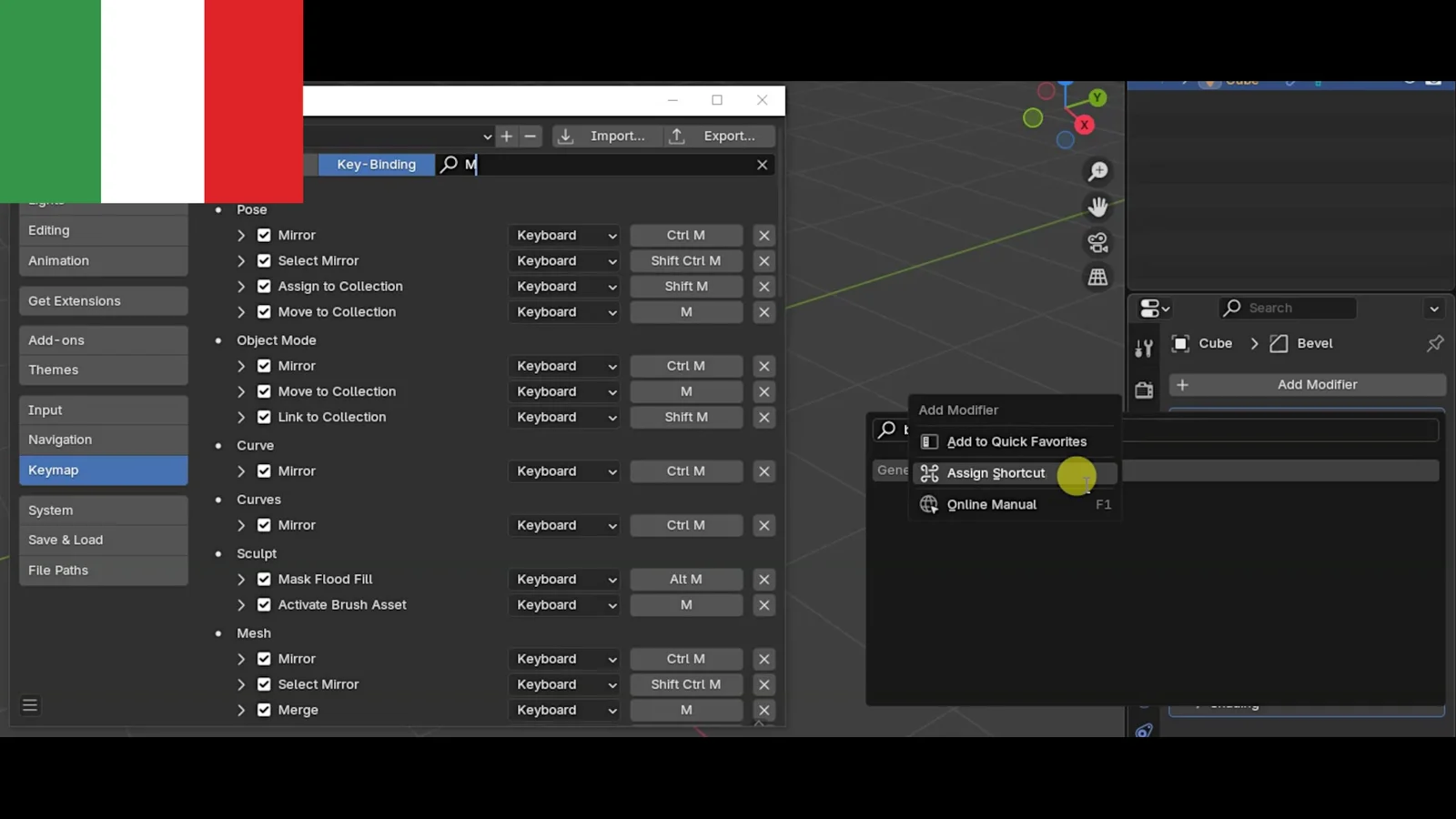Choose Assign Shortcut from context menu
This screenshot has width=1456, height=819.
point(996,473)
